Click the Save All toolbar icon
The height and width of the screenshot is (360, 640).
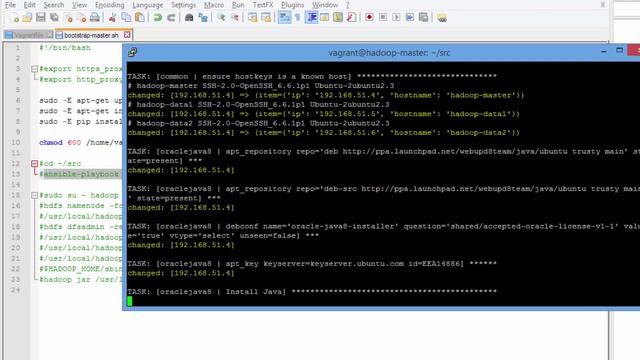[x=54, y=18]
